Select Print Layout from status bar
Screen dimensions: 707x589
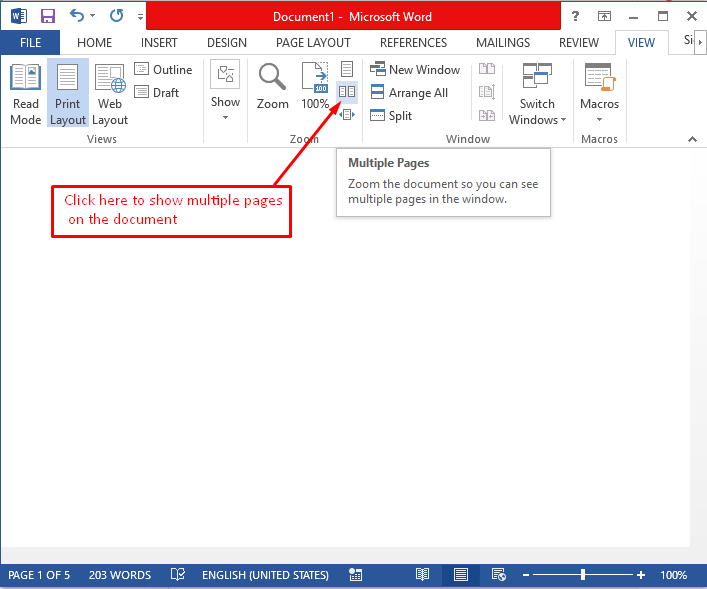click(460, 575)
